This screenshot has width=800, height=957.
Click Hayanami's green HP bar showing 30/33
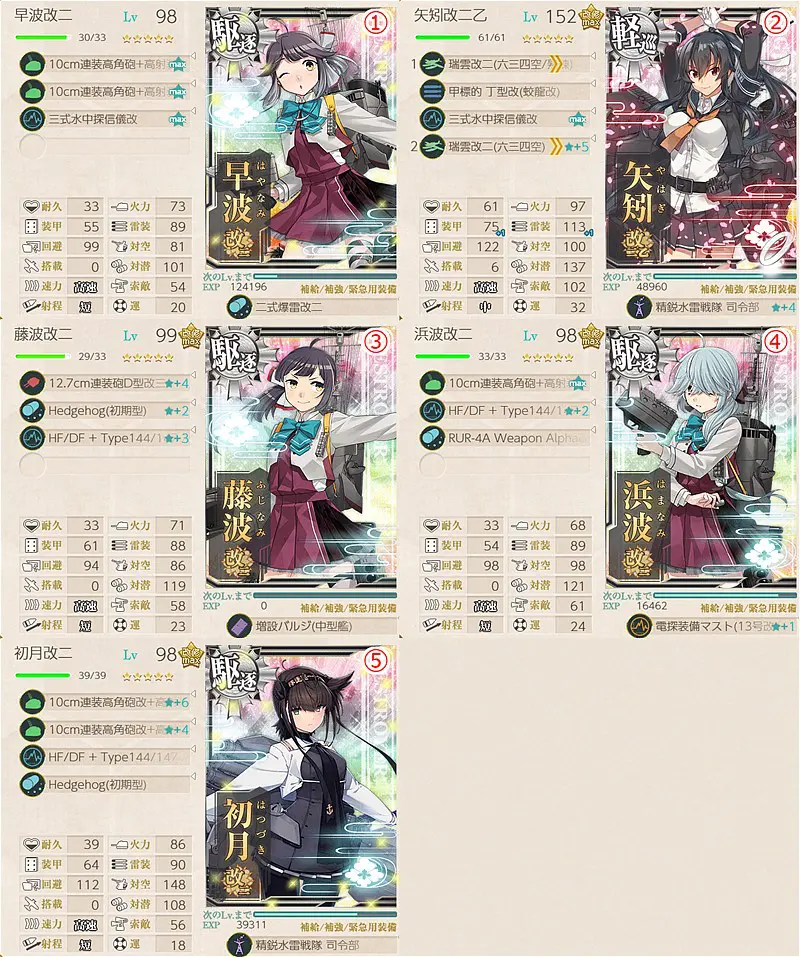click(43, 38)
